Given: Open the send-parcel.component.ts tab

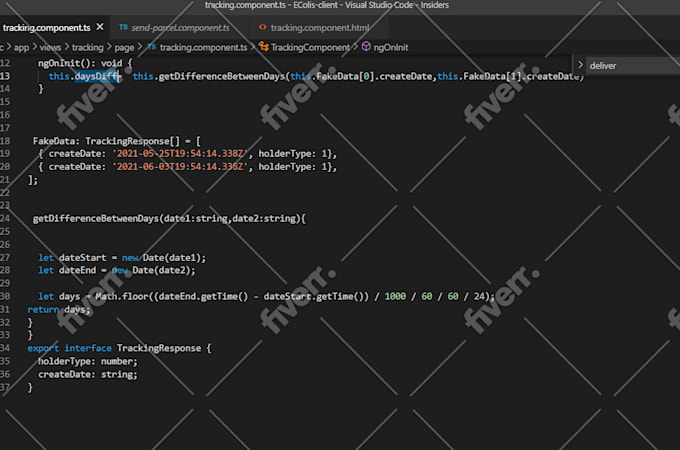Looking at the screenshot, I should tap(180, 28).
